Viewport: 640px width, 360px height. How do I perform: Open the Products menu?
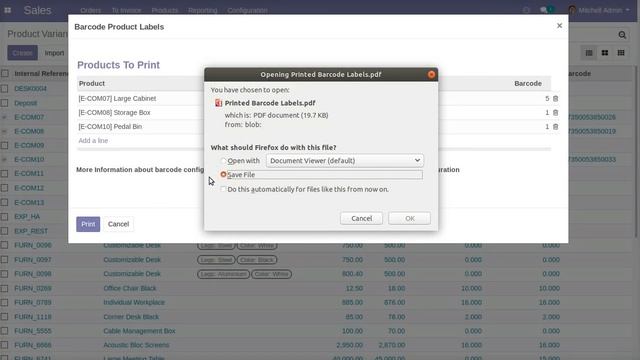(x=164, y=10)
